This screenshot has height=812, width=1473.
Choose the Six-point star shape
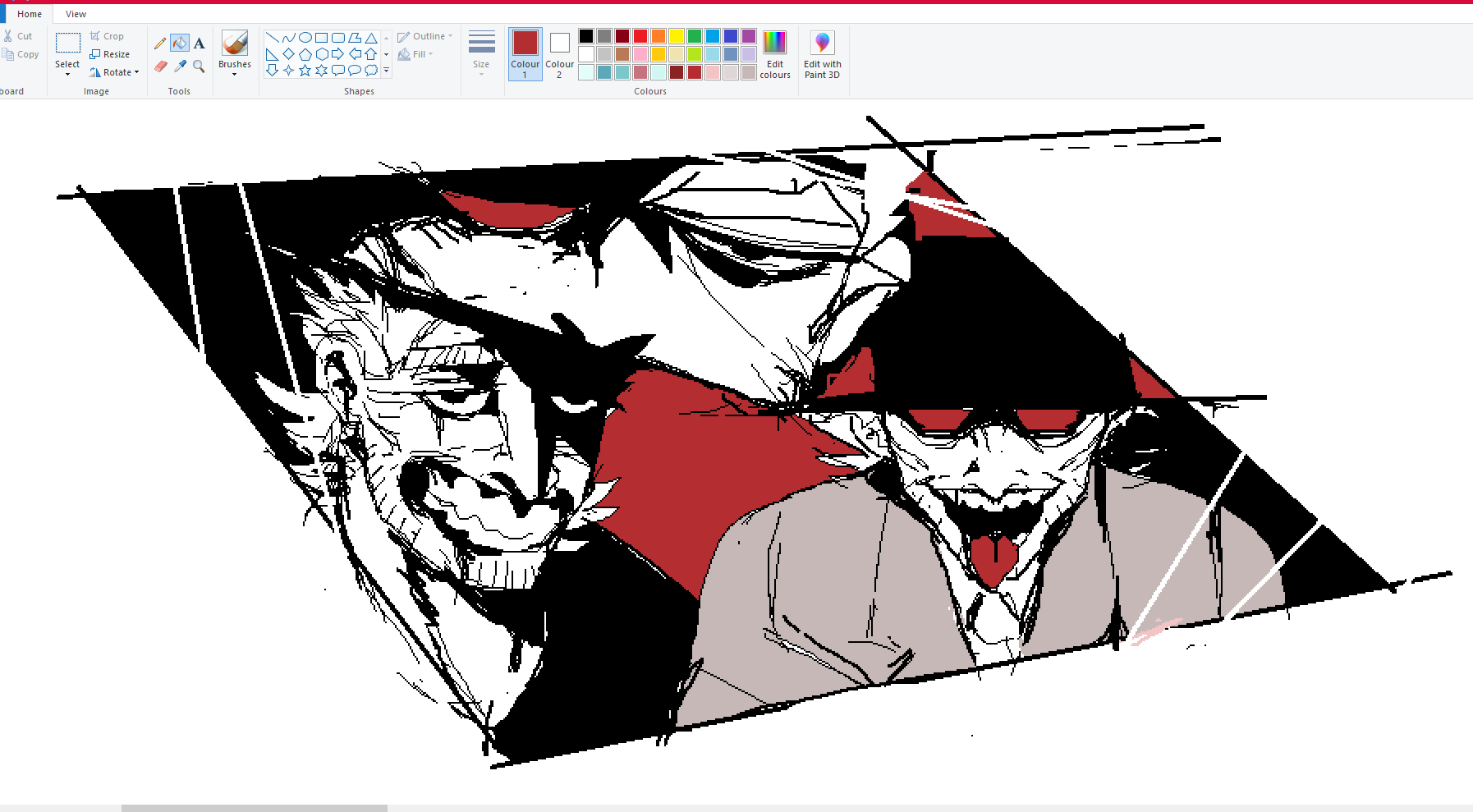pos(321,71)
